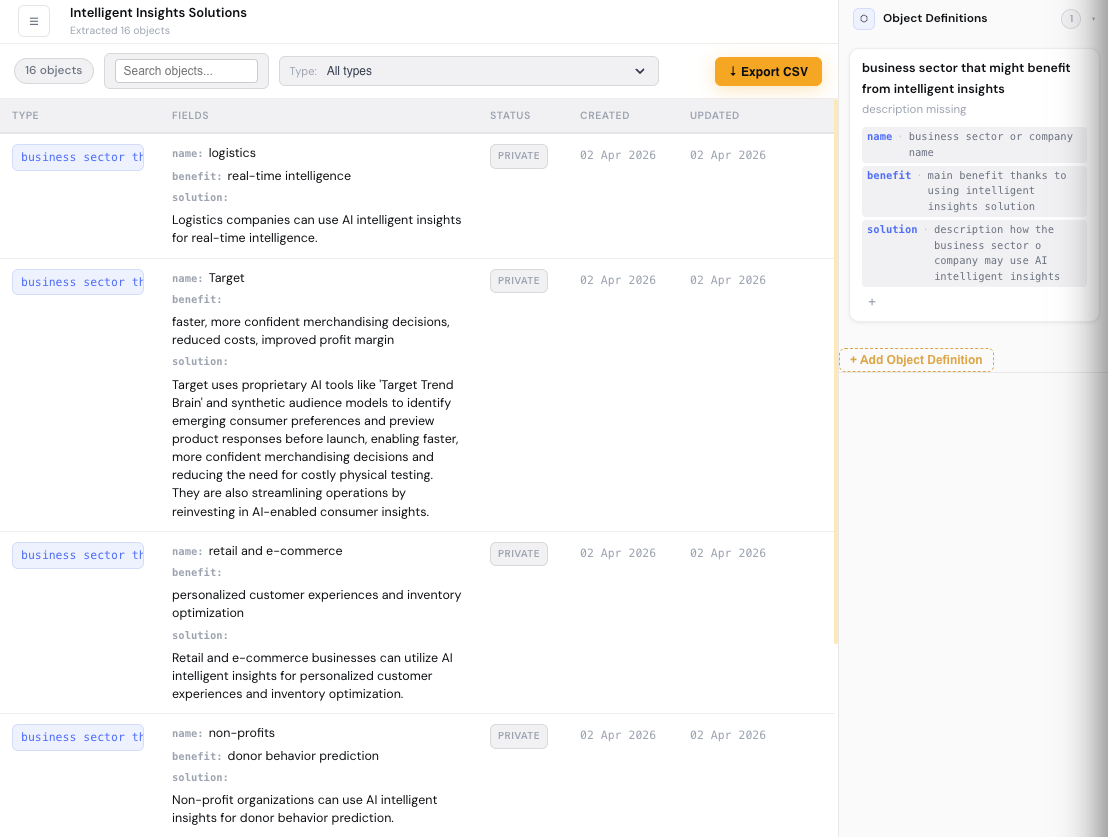1108x837 pixels.
Task: Export the objects as CSV
Action: coord(768,71)
